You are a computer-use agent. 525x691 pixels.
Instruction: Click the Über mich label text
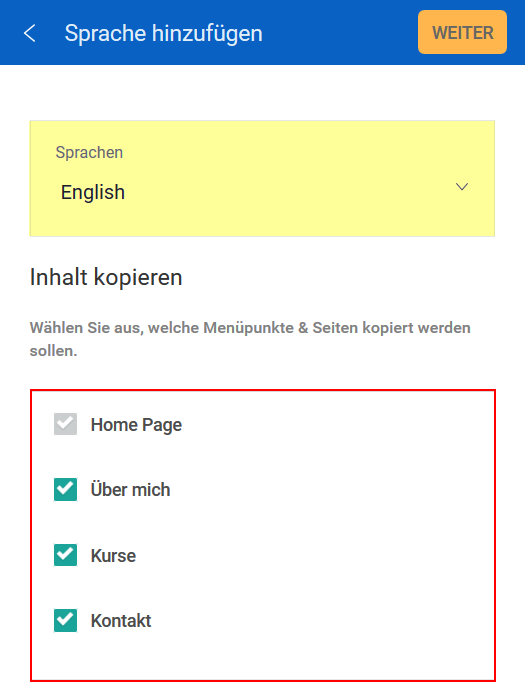point(130,490)
